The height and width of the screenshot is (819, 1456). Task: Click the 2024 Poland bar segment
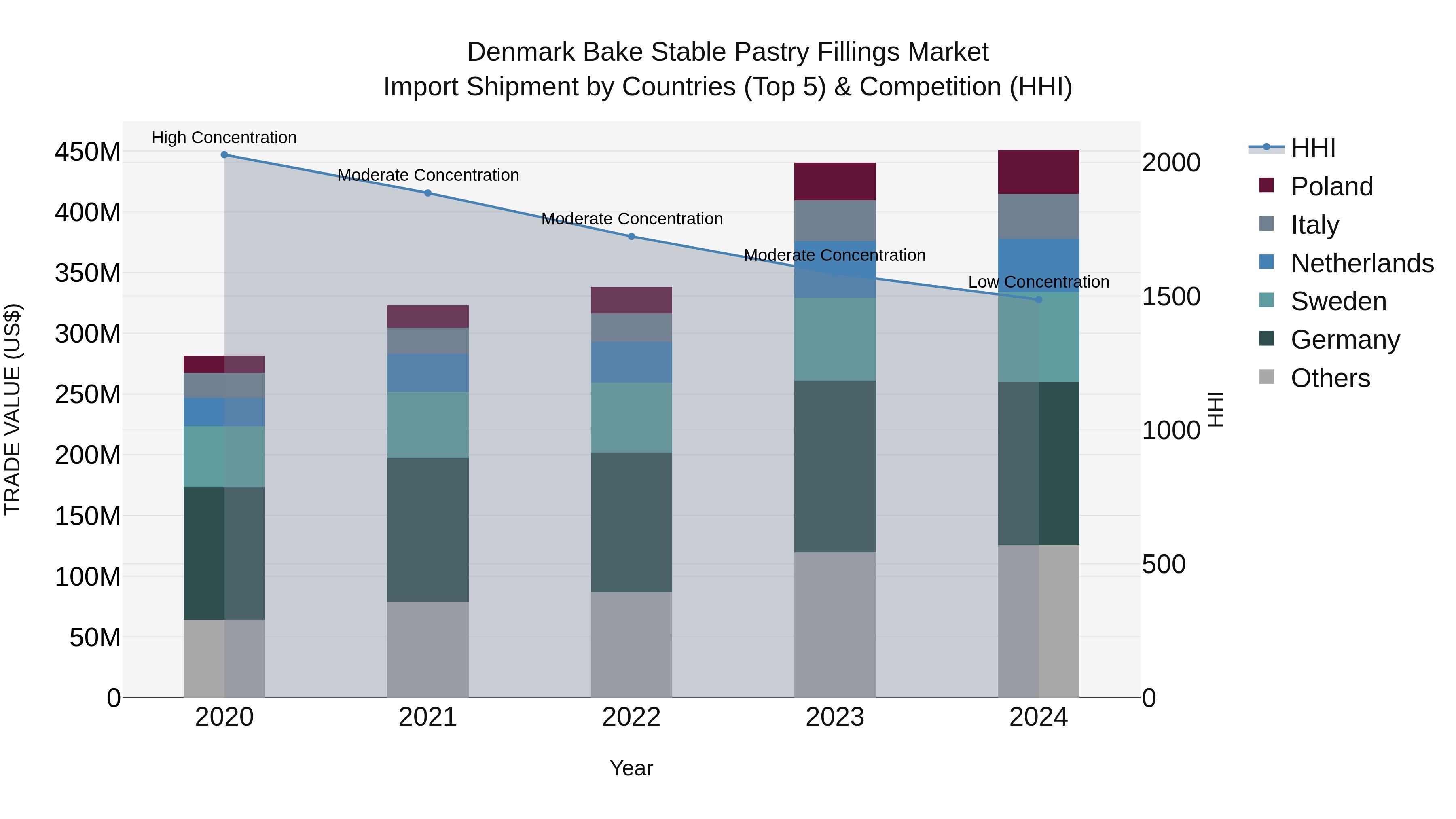click(x=1038, y=172)
